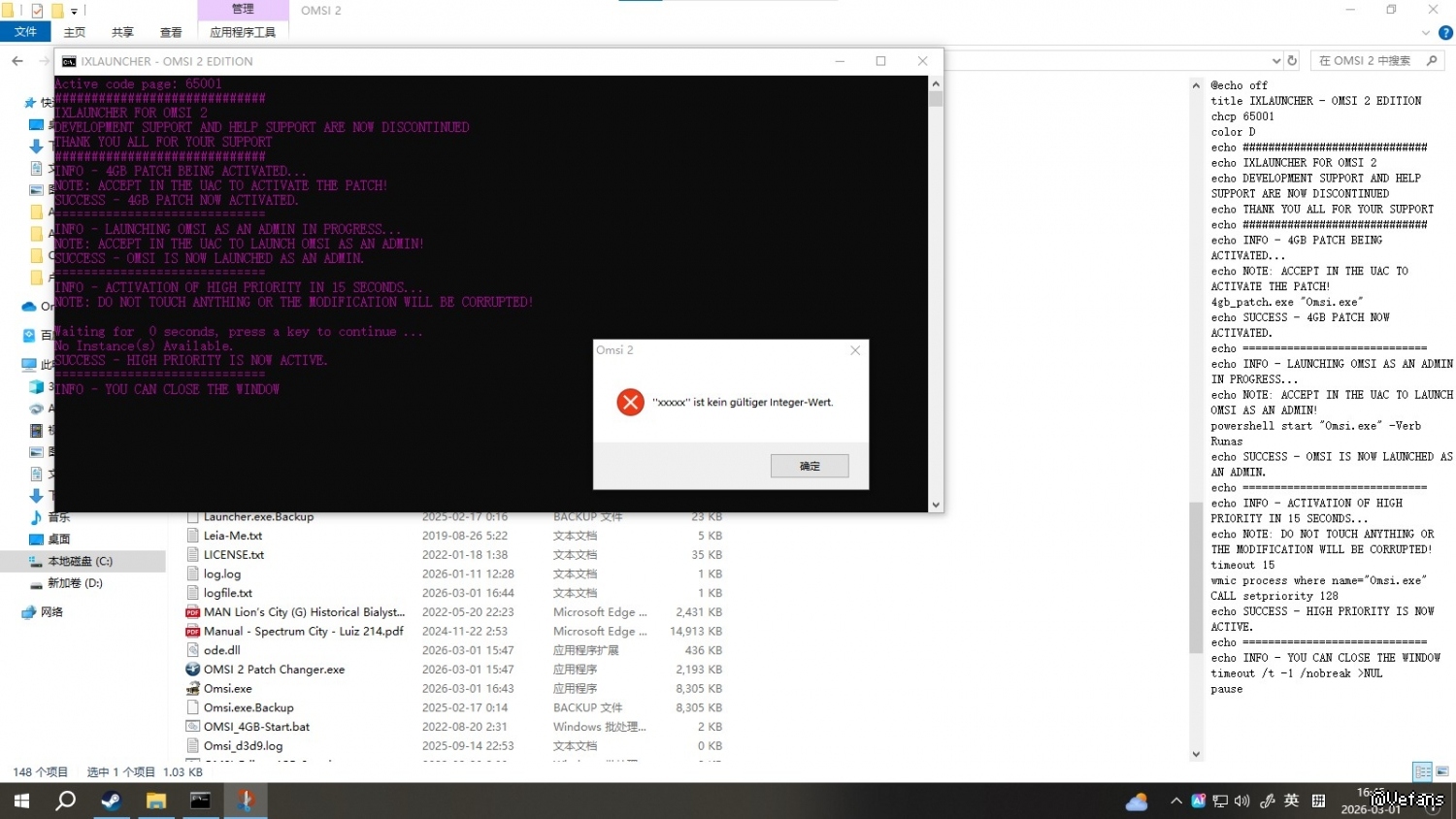Select 网络 in the navigation pane
This screenshot has height=819, width=1456.
tap(51, 612)
